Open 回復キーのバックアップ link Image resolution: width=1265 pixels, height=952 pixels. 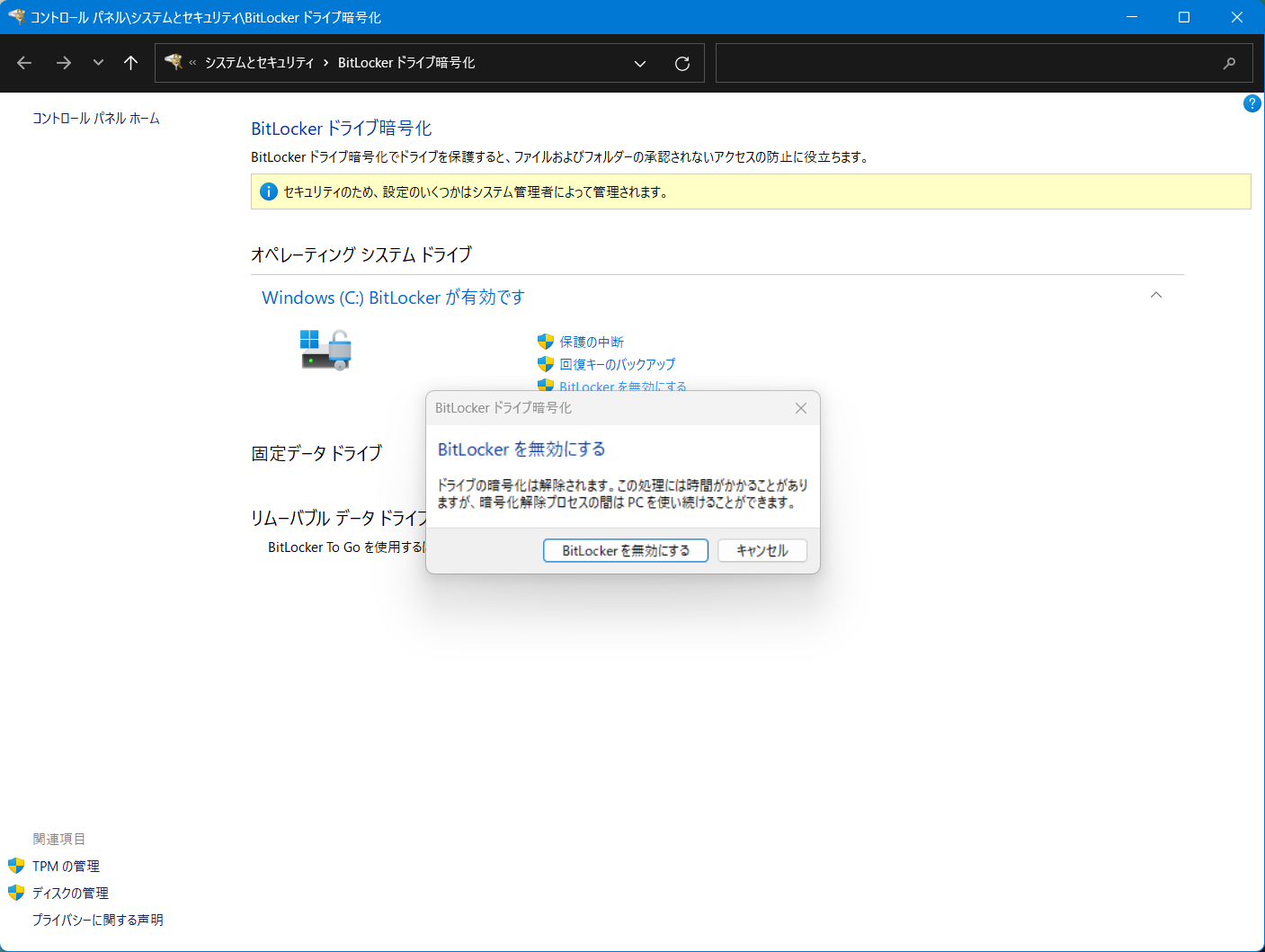618,364
